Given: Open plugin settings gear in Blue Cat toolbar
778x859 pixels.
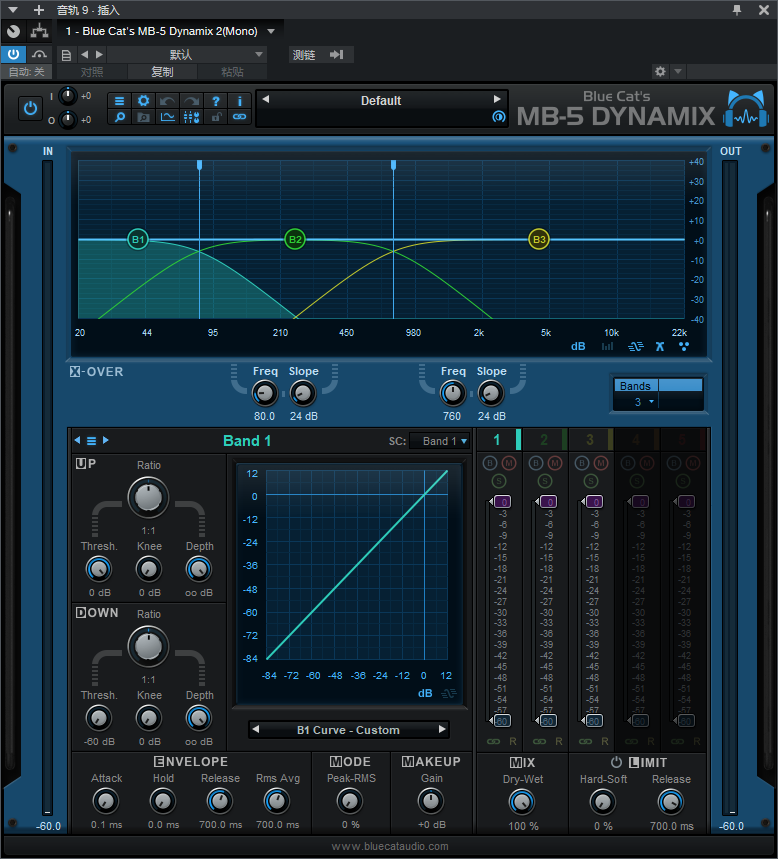Looking at the screenshot, I should point(144,101).
